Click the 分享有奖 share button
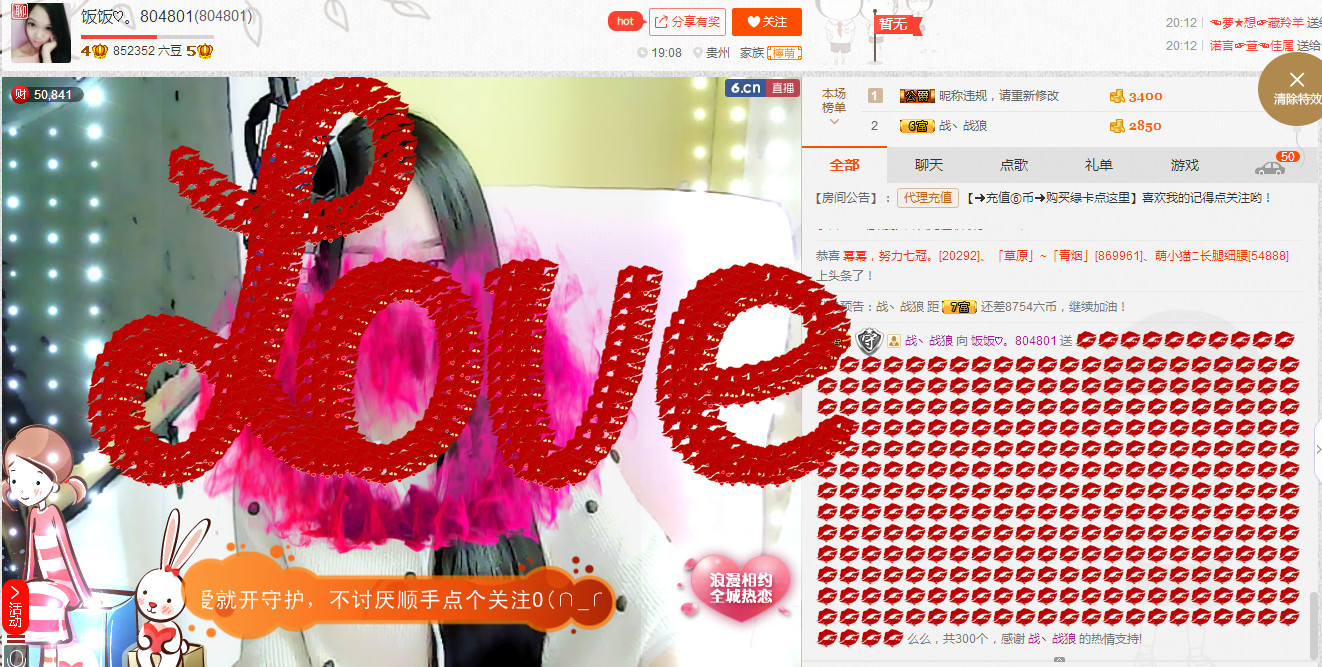This screenshot has width=1322, height=667. click(x=687, y=21)
